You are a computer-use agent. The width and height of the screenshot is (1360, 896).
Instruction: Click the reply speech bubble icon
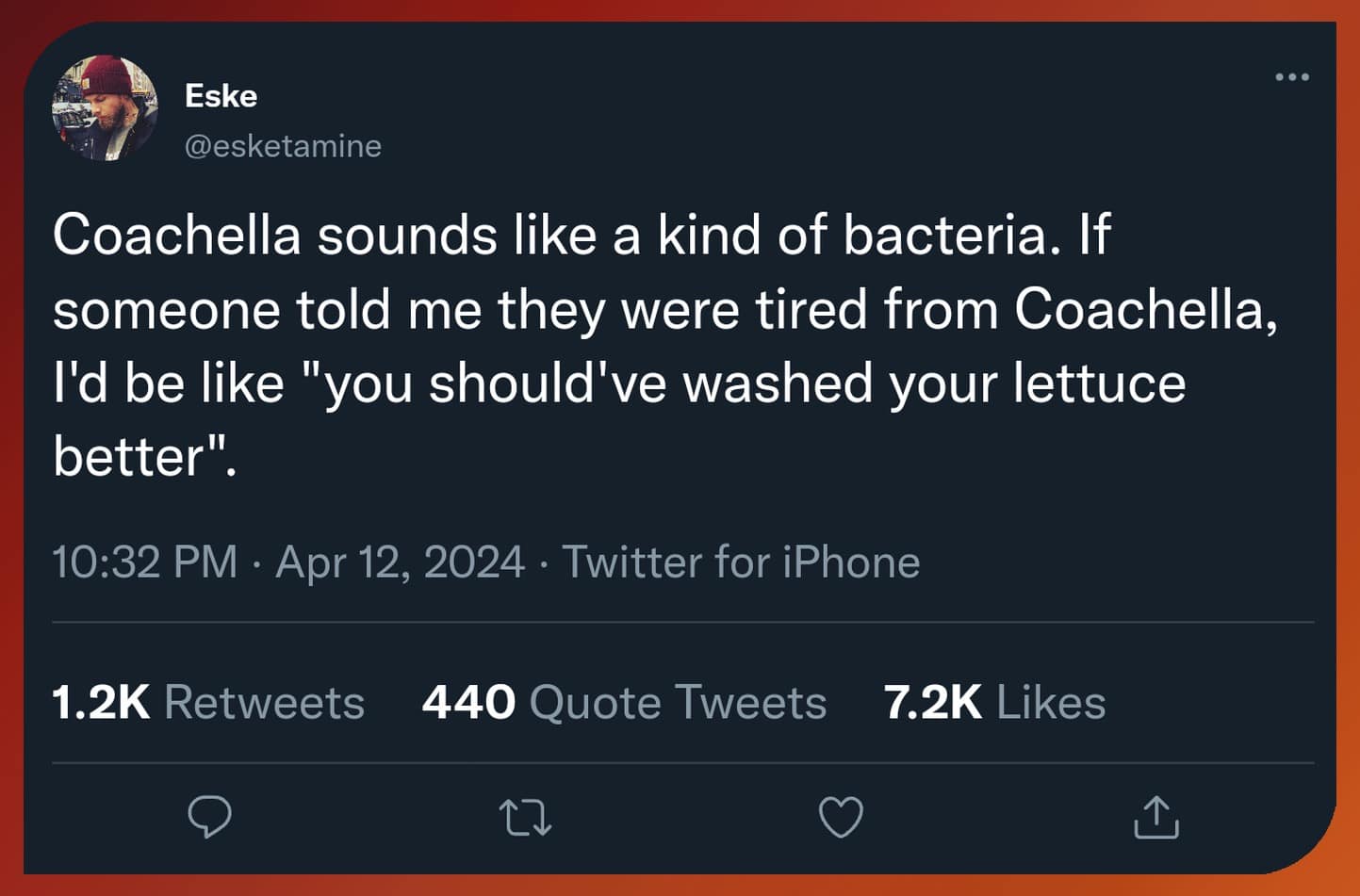(x=209, y=816)
